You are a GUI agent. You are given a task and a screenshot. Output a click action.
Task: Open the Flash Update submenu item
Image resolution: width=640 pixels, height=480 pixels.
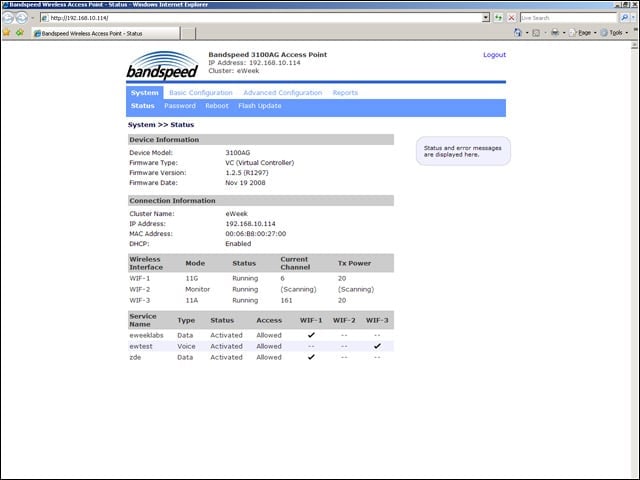pos(260,106)
